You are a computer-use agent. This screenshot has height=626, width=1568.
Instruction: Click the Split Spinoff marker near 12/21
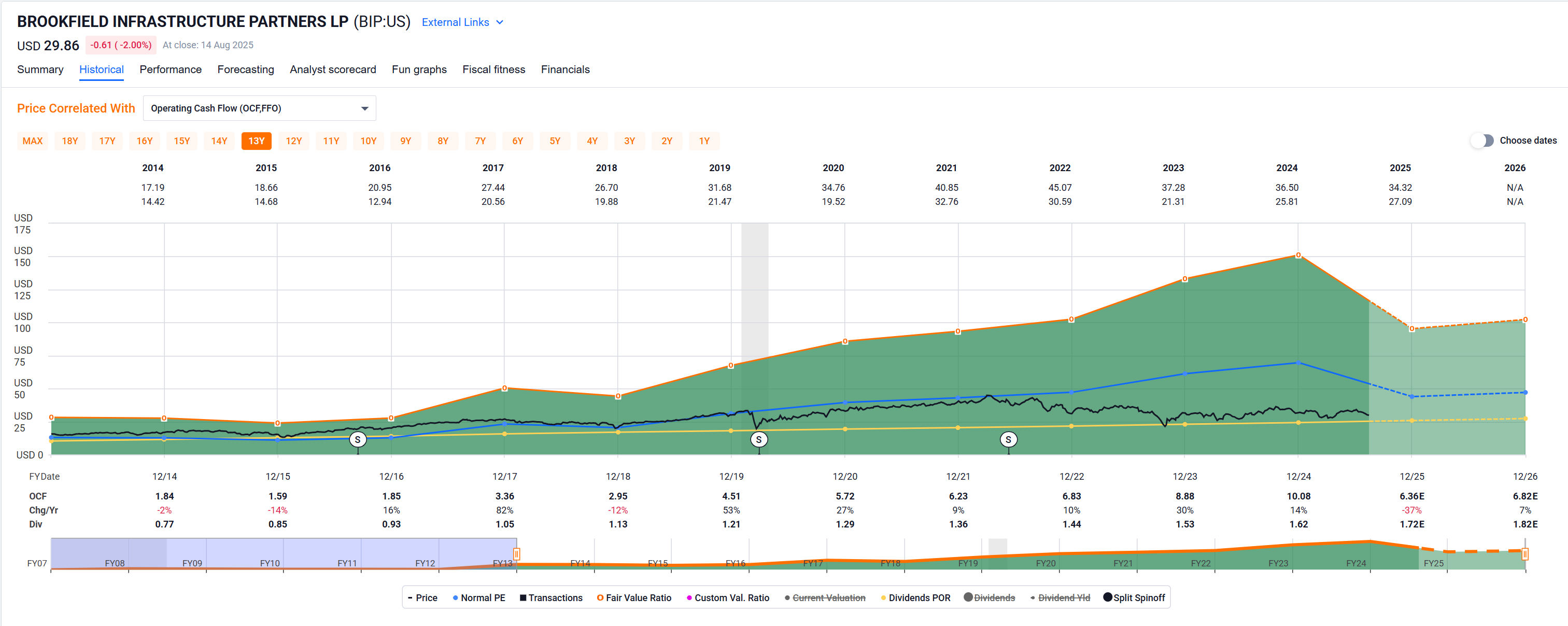(1008, 439)
